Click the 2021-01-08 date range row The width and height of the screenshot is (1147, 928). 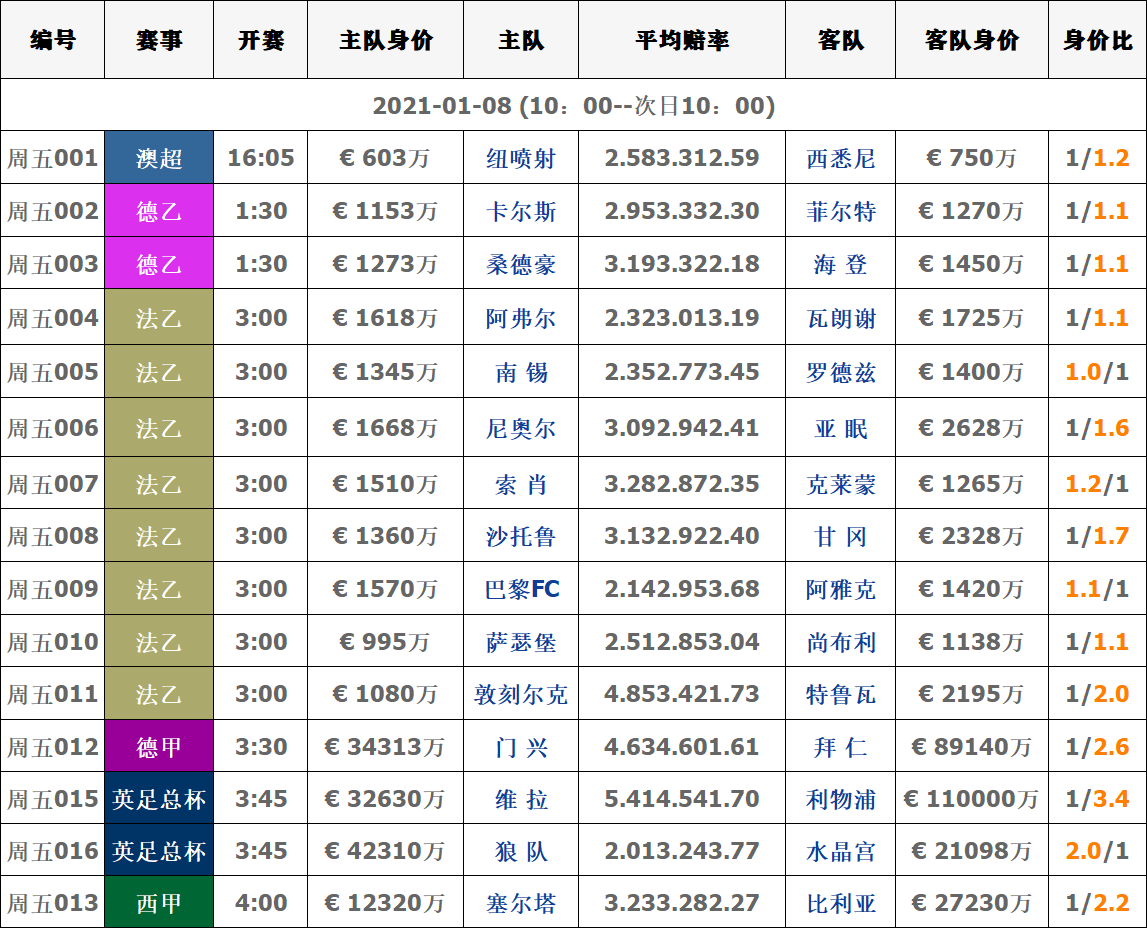[x=573, y=106]
